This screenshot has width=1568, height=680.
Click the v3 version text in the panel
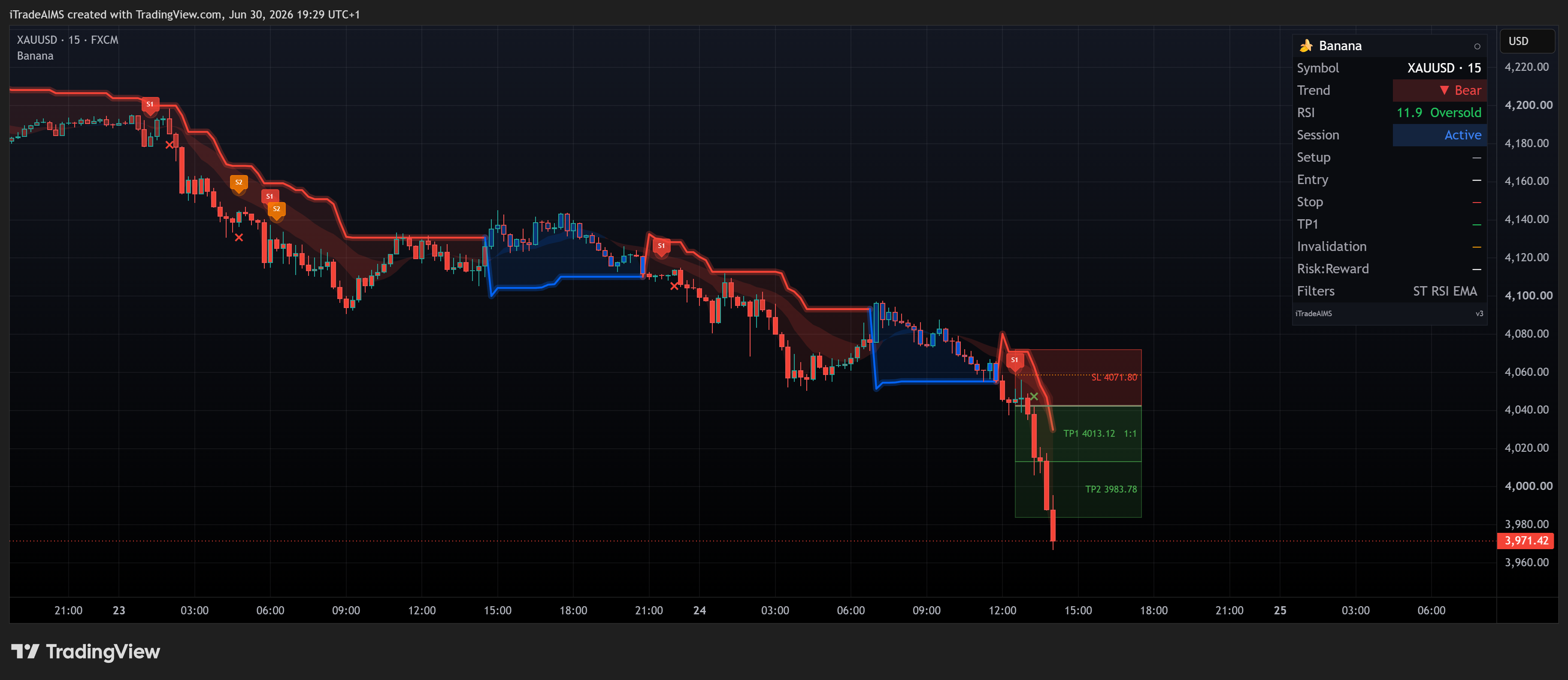coord(1479,314)
